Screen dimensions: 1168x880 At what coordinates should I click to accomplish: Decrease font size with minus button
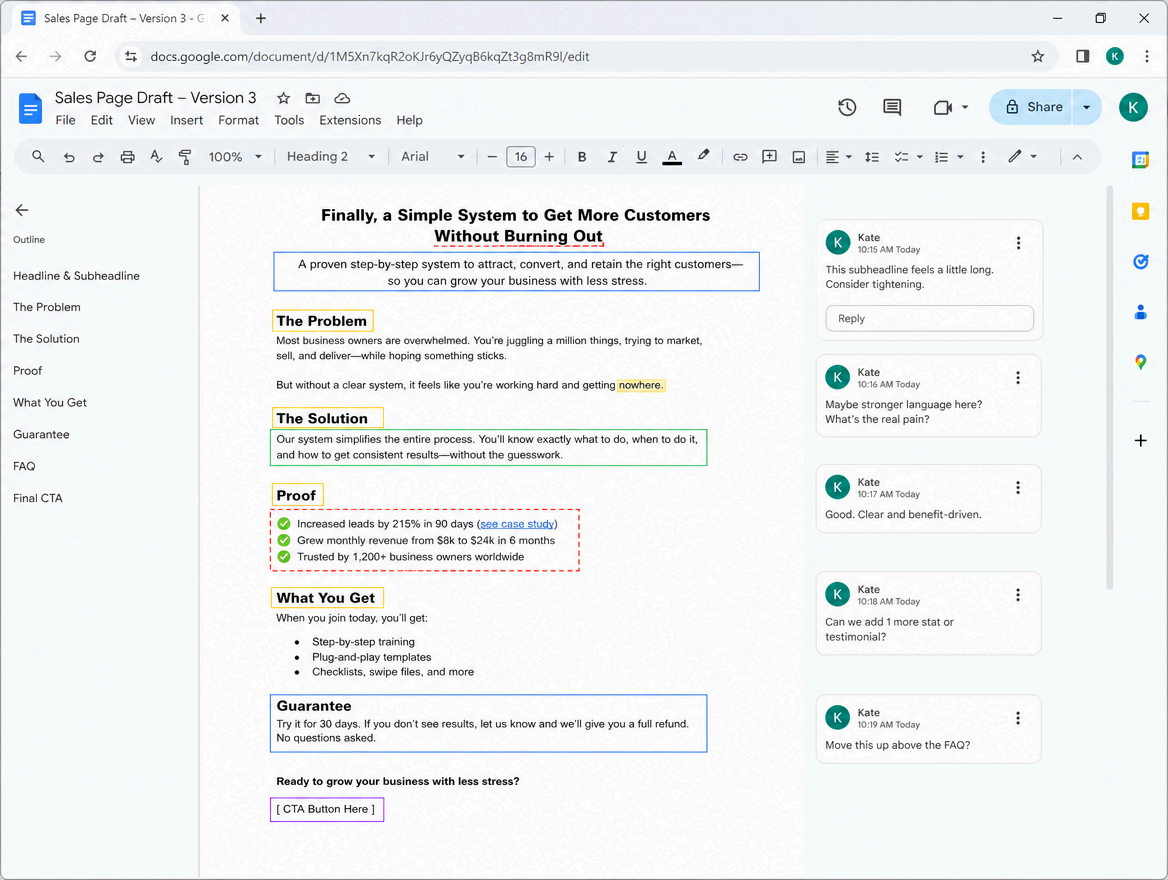[492, 156]
